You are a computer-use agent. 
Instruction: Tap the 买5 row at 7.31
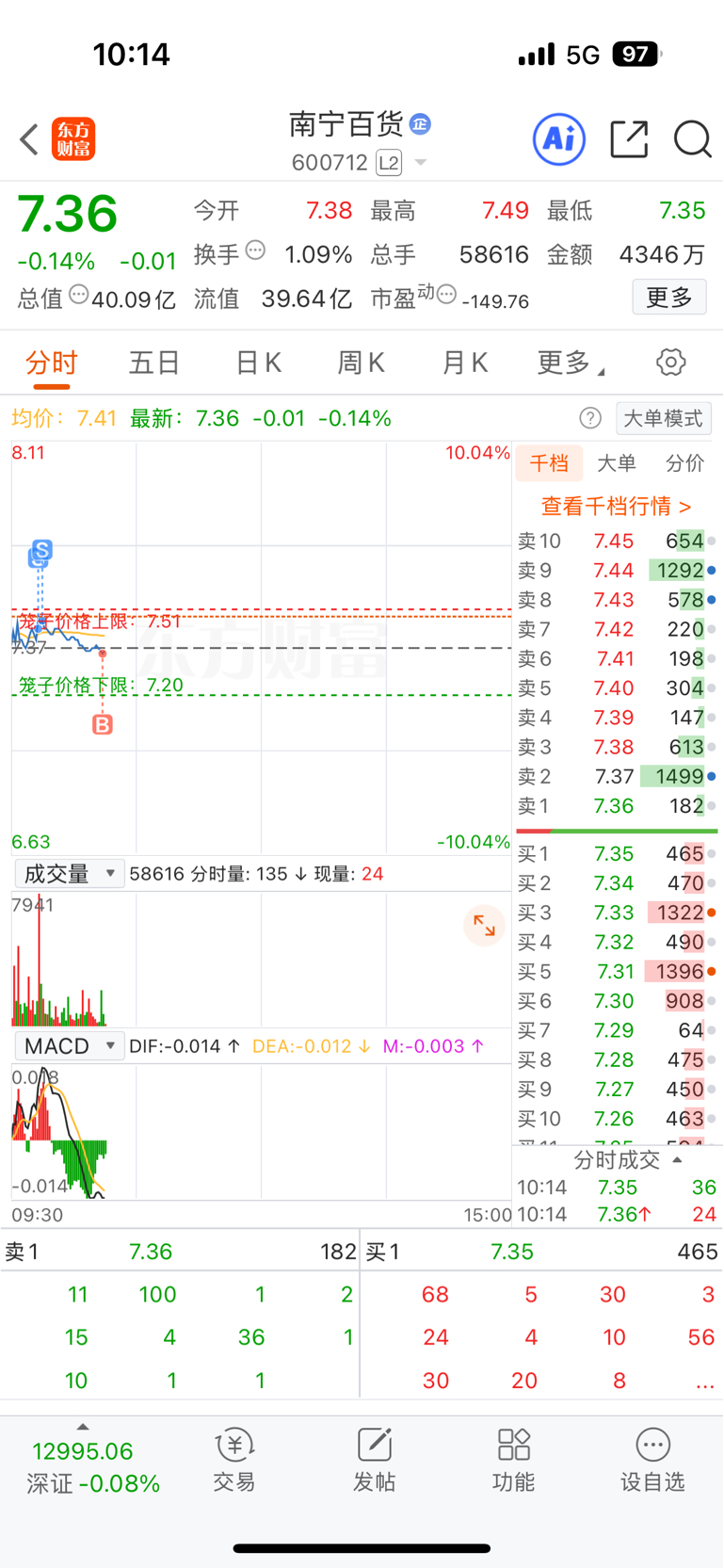617,971
